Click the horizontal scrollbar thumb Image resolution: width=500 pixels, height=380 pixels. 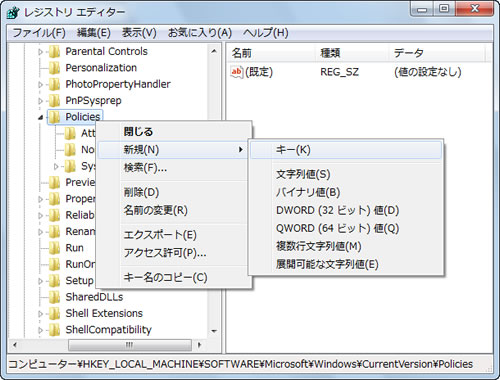coord(130,345)
